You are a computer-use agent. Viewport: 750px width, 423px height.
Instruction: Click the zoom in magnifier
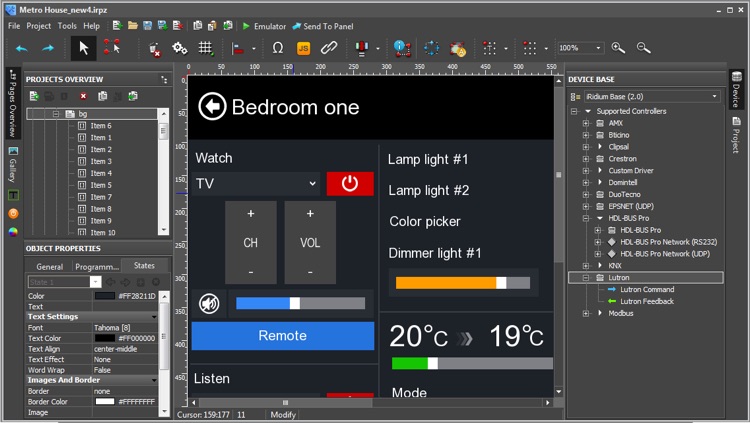pyautogui.click(x=618, y=48)
